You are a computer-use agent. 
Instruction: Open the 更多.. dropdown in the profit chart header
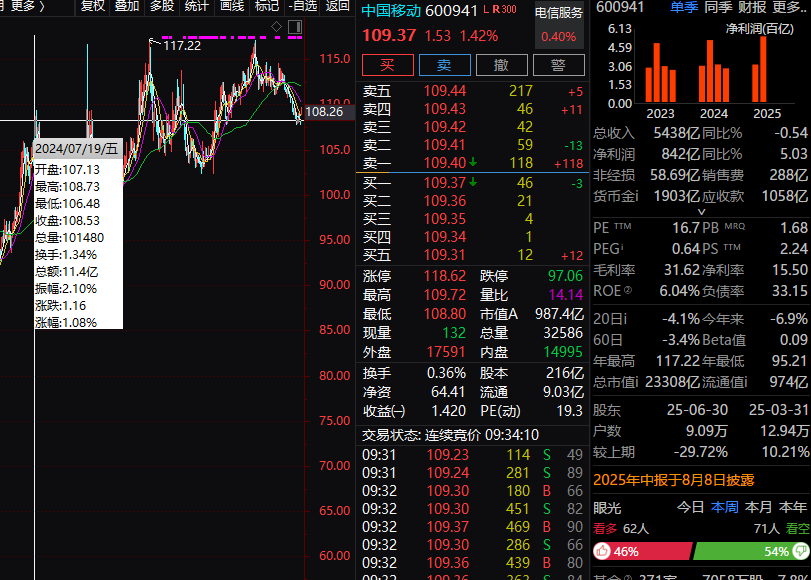pyautogui.click(x=788, y=7)
